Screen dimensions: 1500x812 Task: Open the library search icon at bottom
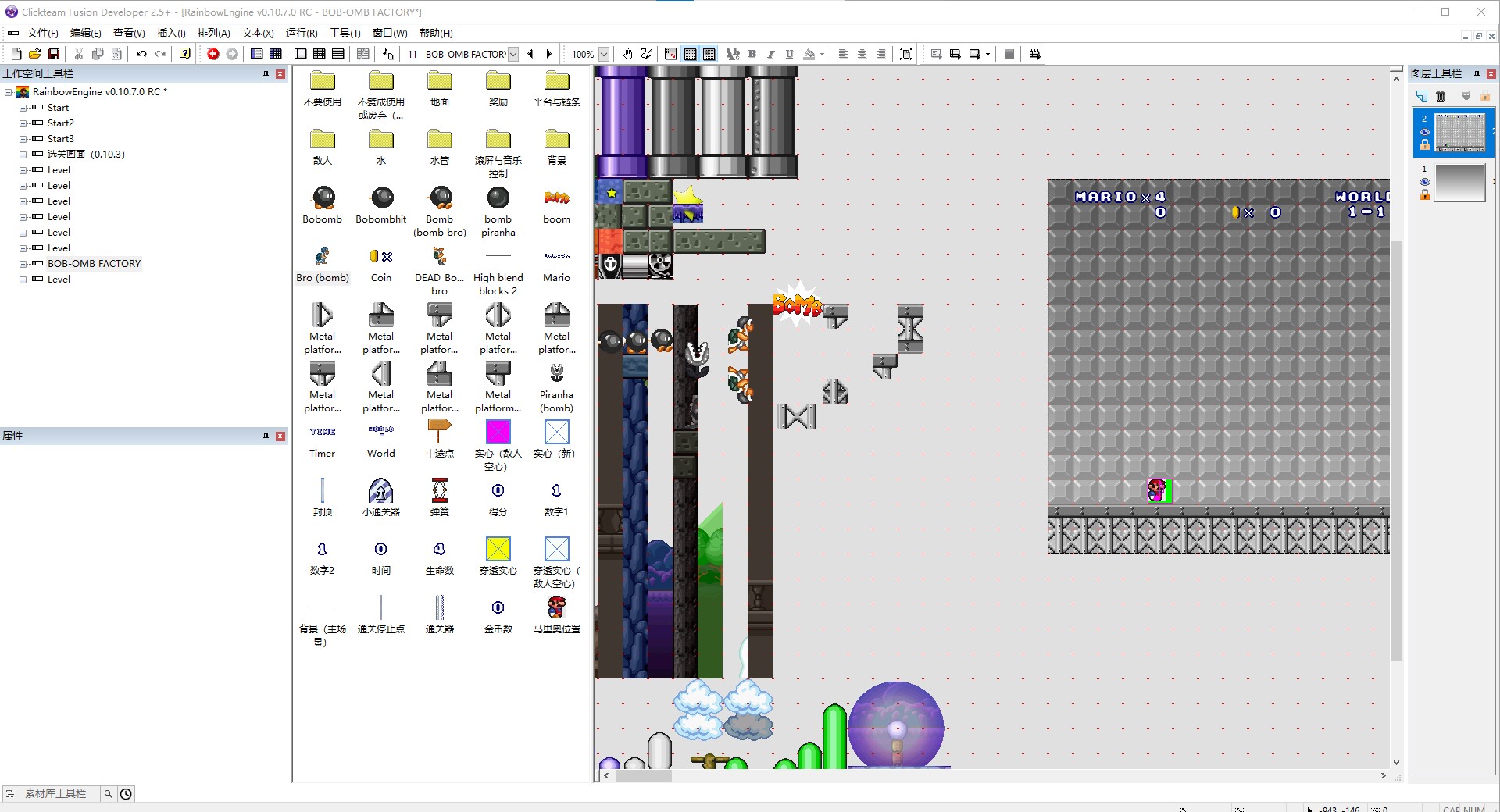click(x=109, y=793)
